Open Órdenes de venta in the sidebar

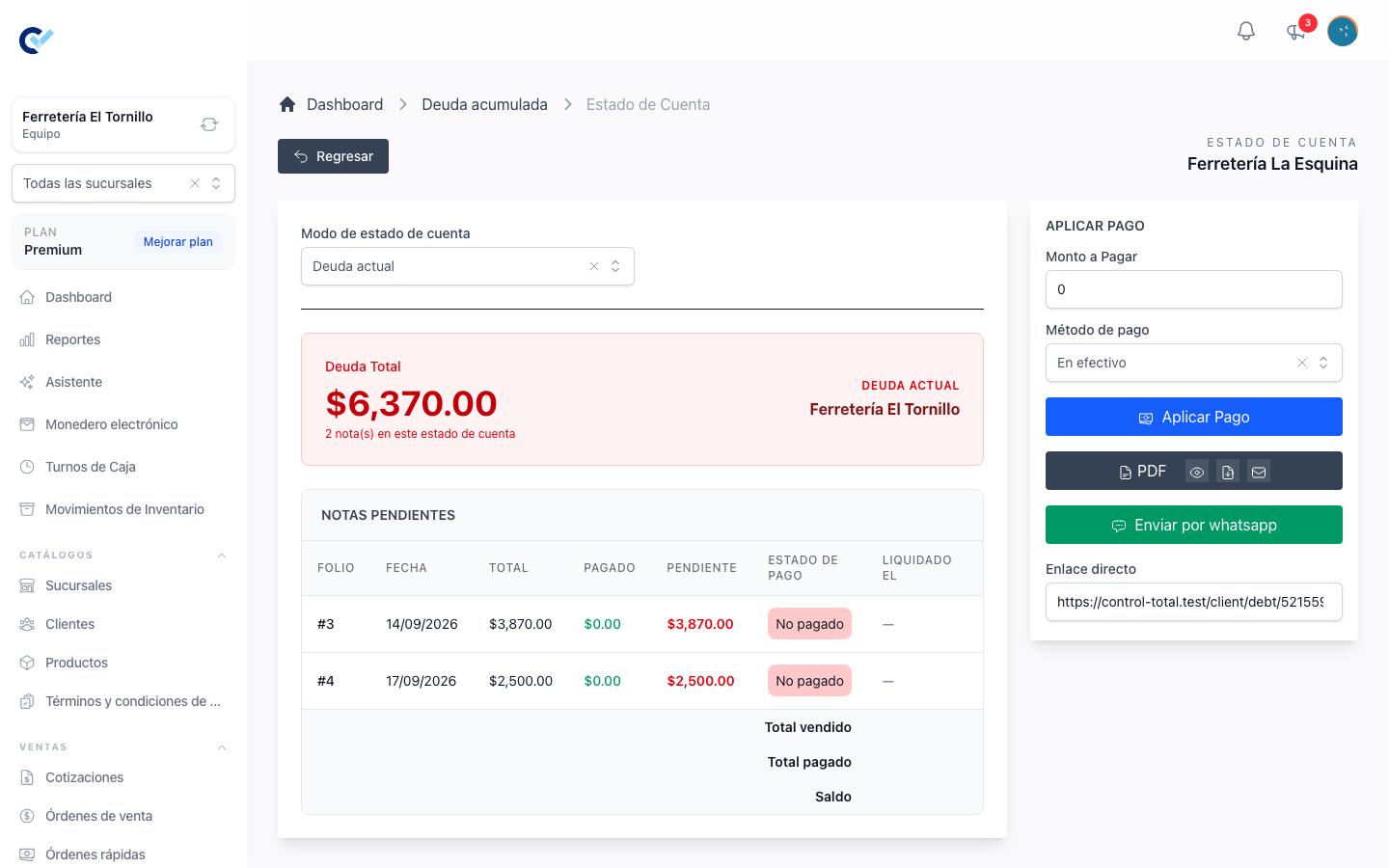[123, 816]
